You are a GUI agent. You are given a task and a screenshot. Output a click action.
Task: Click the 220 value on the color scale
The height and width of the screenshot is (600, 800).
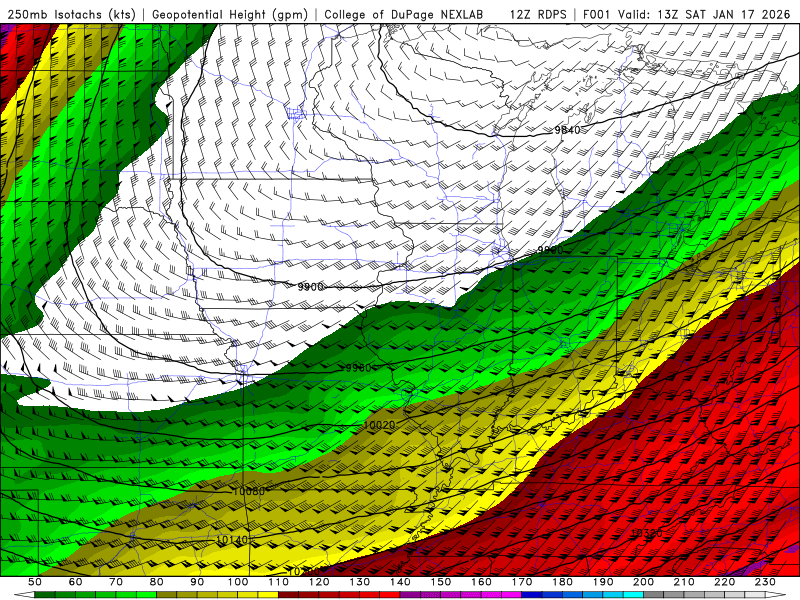pyautogui.click(x=725, y=582)
